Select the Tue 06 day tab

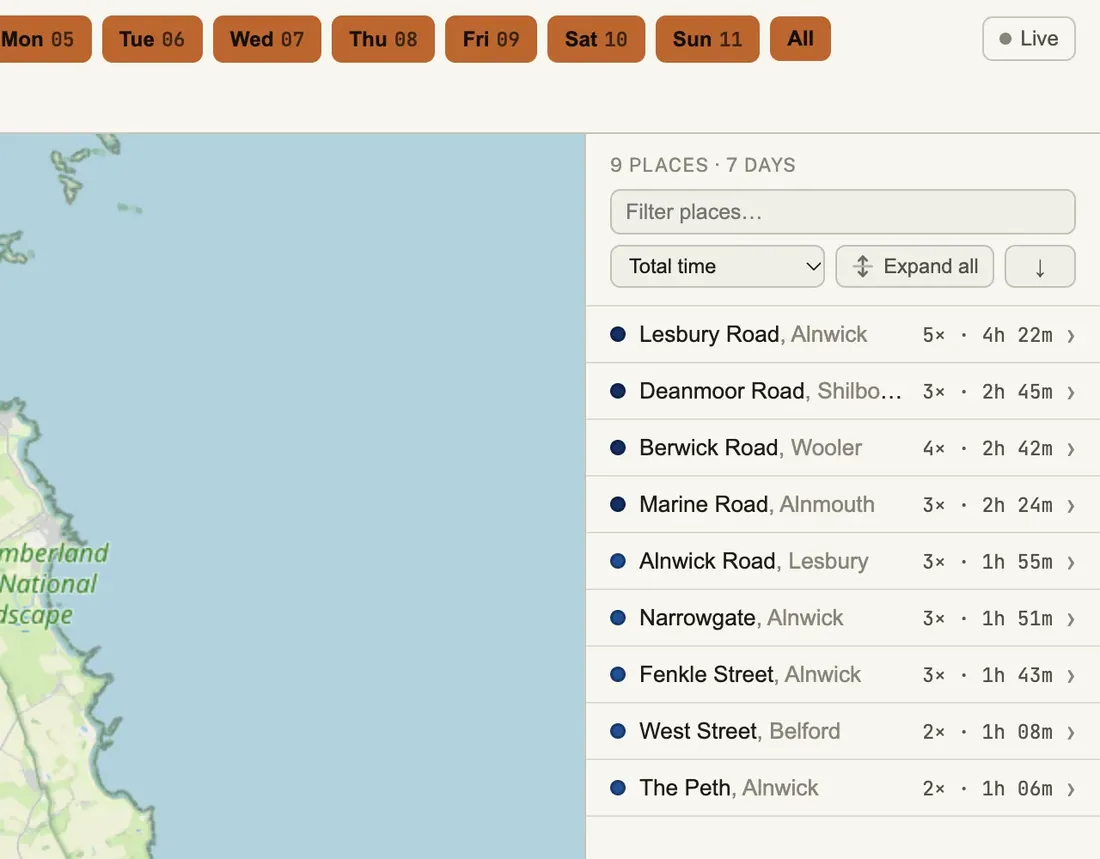[152, 39]
